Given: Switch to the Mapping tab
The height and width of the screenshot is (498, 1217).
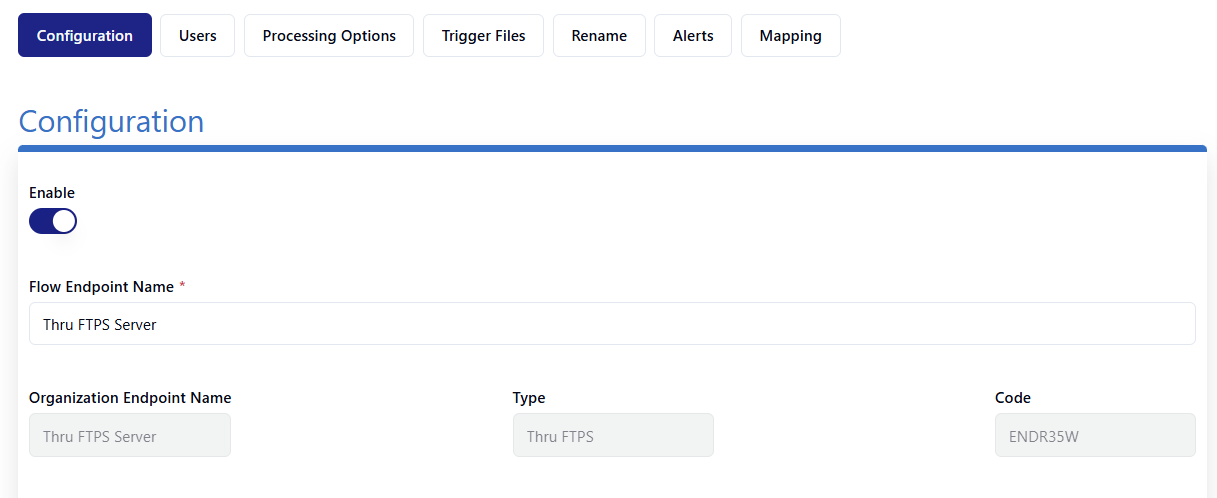Looking at the screenshot, I should coord(790,35).
